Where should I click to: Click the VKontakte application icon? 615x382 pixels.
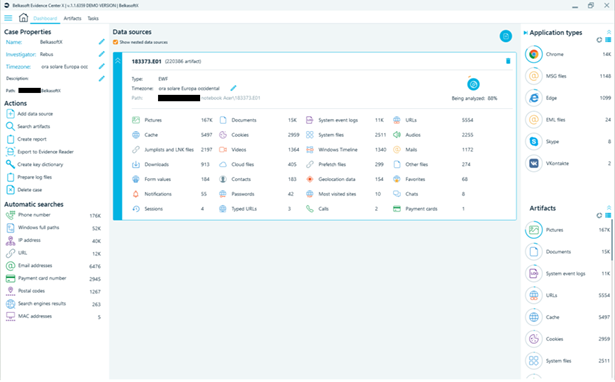[533, 163]
